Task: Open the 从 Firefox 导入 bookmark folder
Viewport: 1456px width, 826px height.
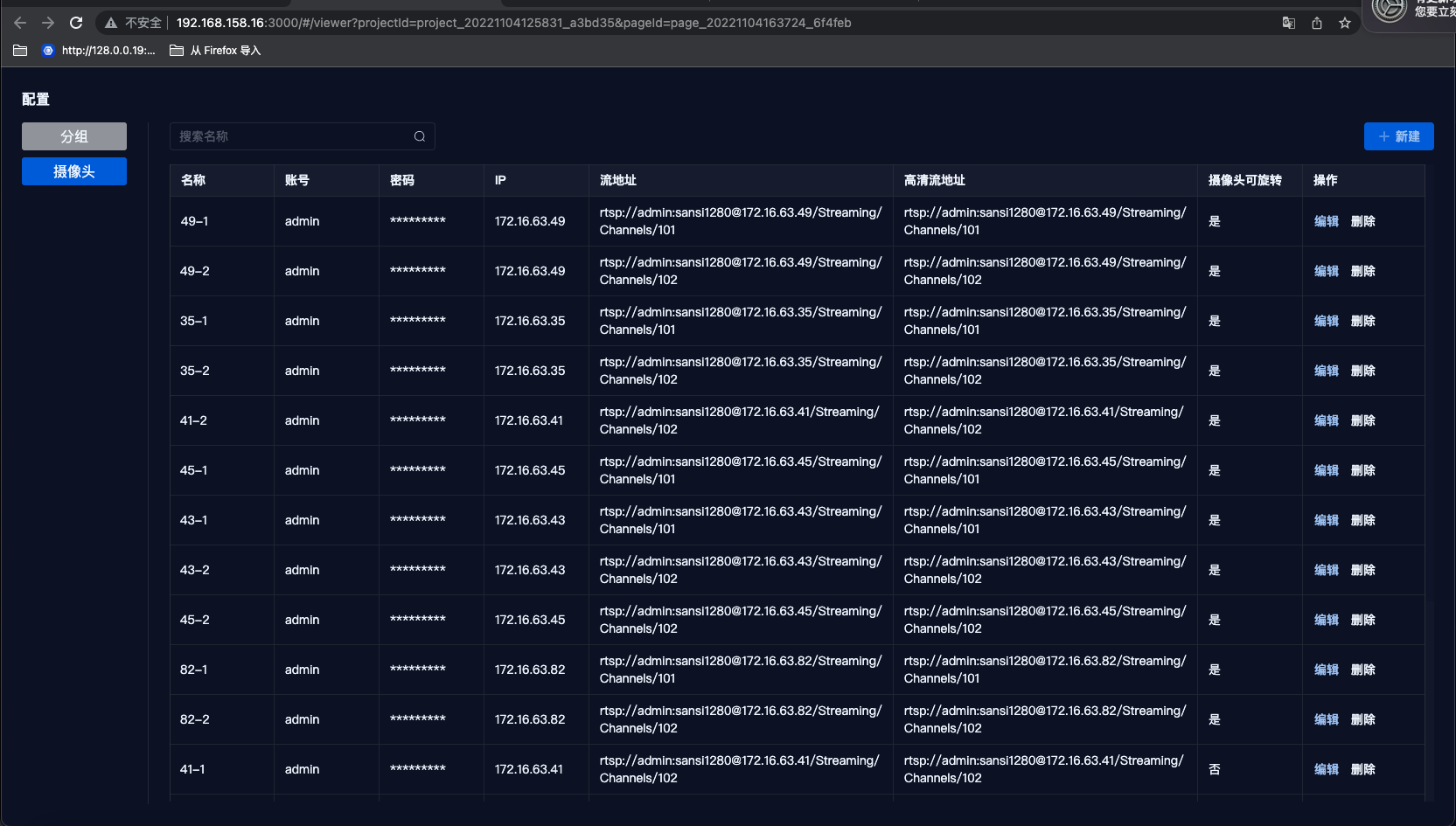Action: click(215, 51)
